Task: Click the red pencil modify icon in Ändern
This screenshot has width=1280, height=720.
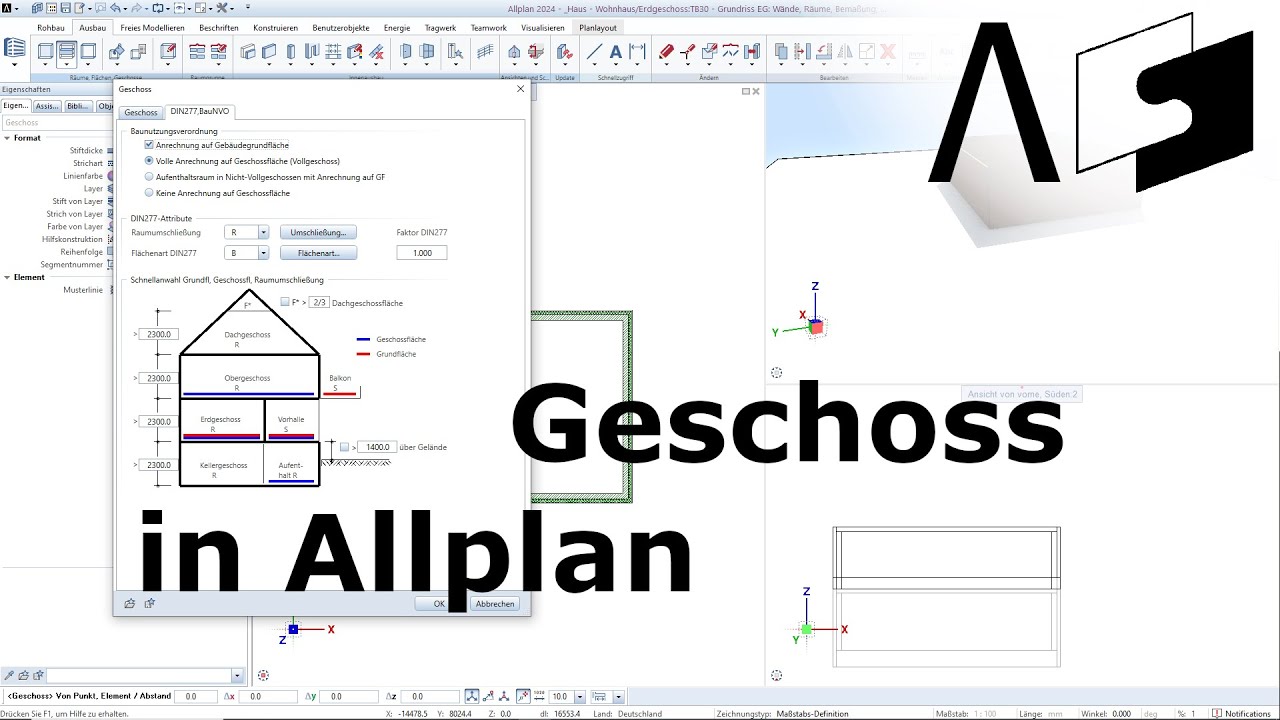Action: pos(667,51)
